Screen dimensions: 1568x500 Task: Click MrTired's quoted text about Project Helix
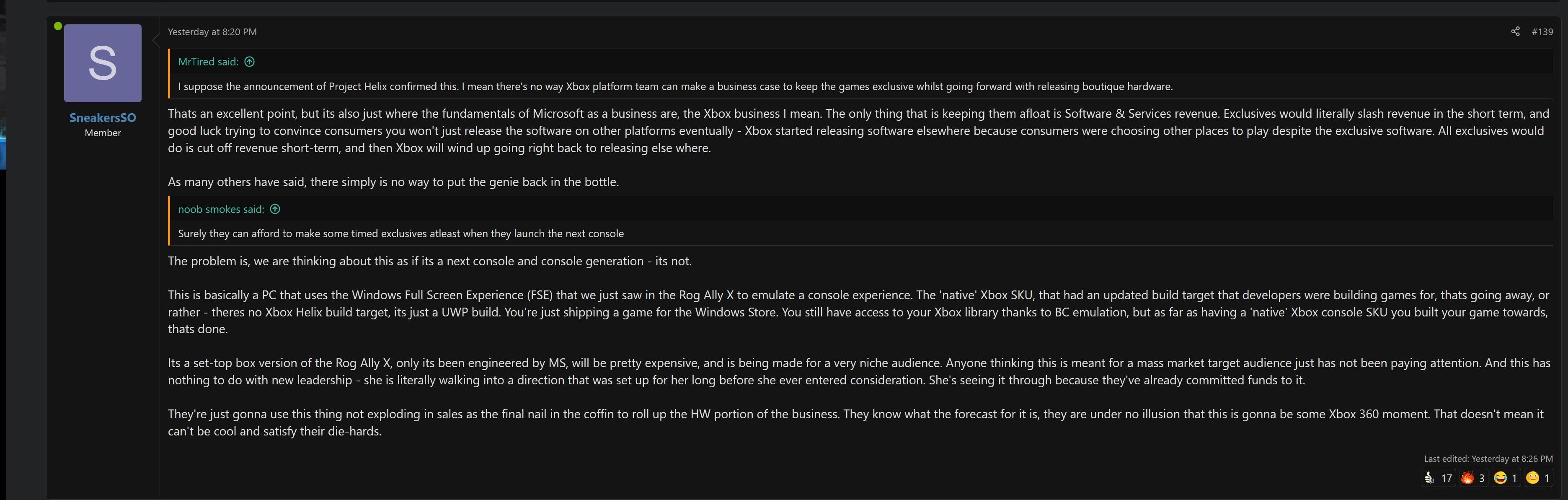675,86
